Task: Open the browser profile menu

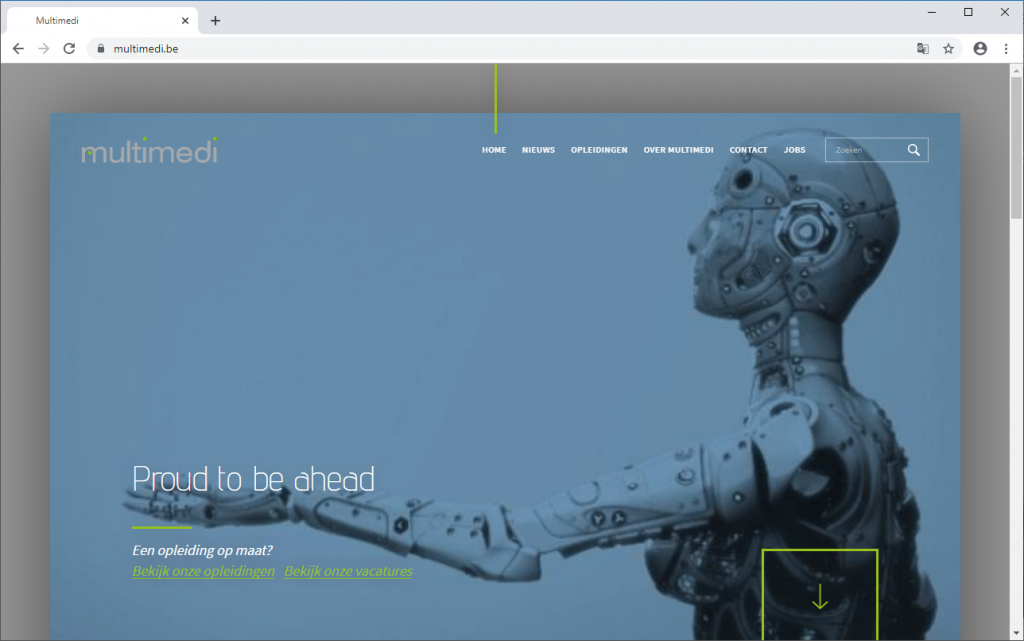Action: (980, 48)
